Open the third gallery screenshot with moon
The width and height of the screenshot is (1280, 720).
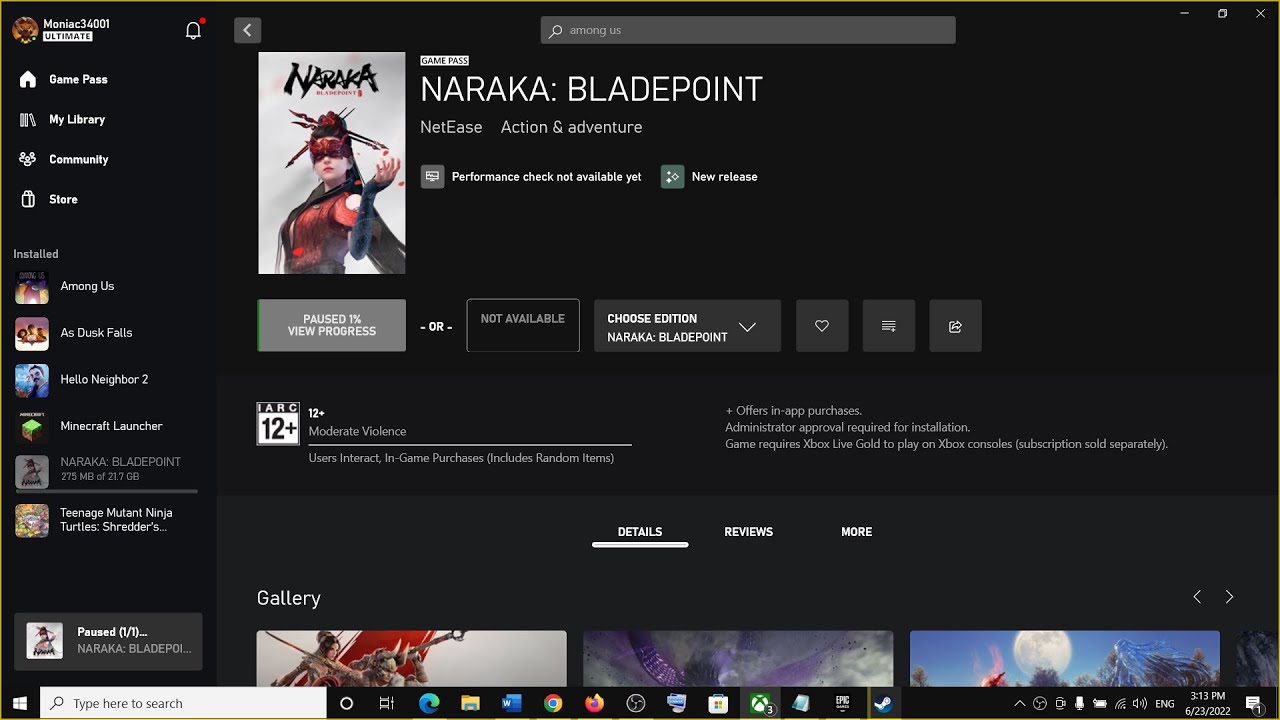(1065, 658)
